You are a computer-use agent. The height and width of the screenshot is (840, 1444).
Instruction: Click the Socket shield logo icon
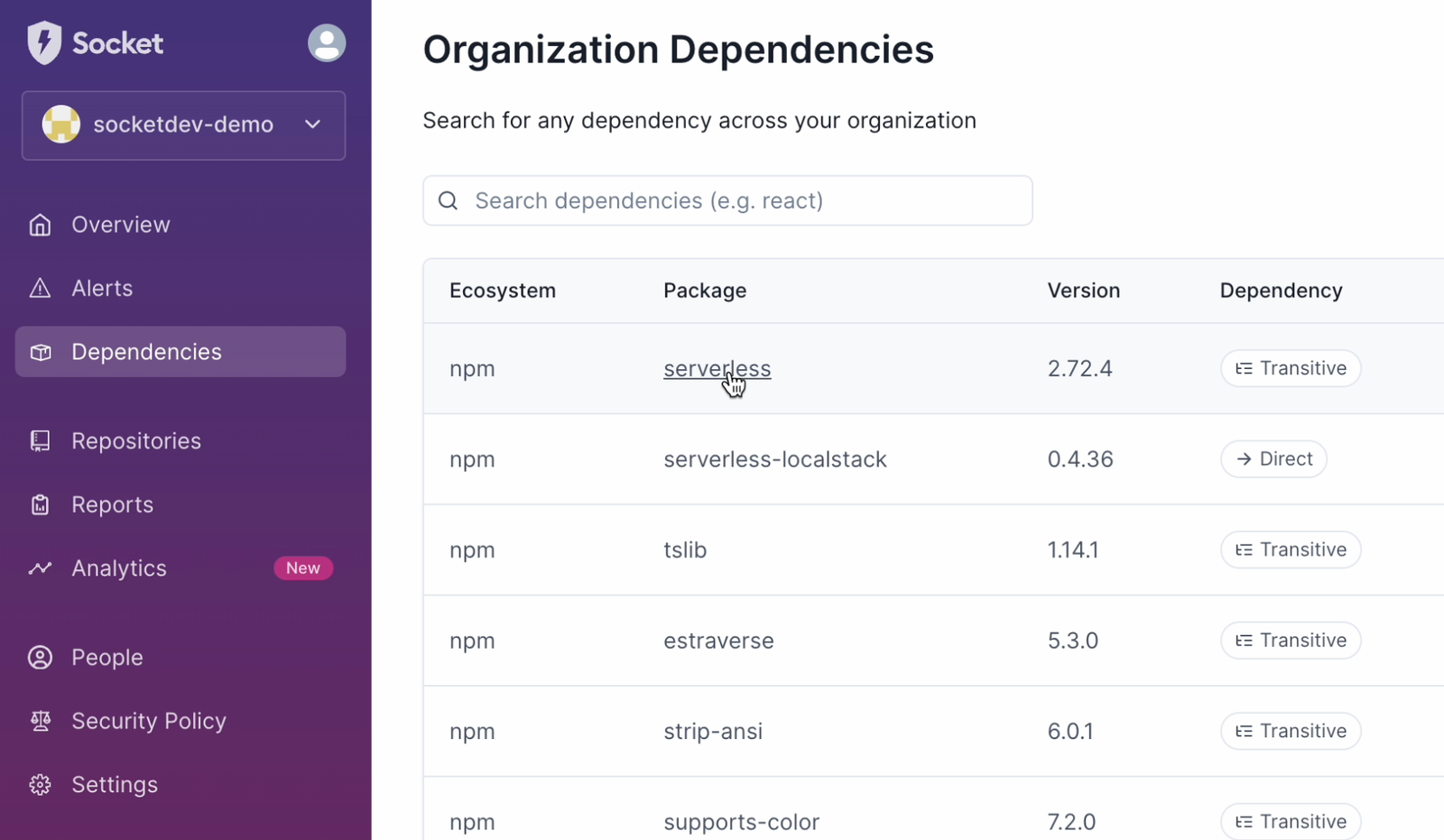tap(43, 42)
